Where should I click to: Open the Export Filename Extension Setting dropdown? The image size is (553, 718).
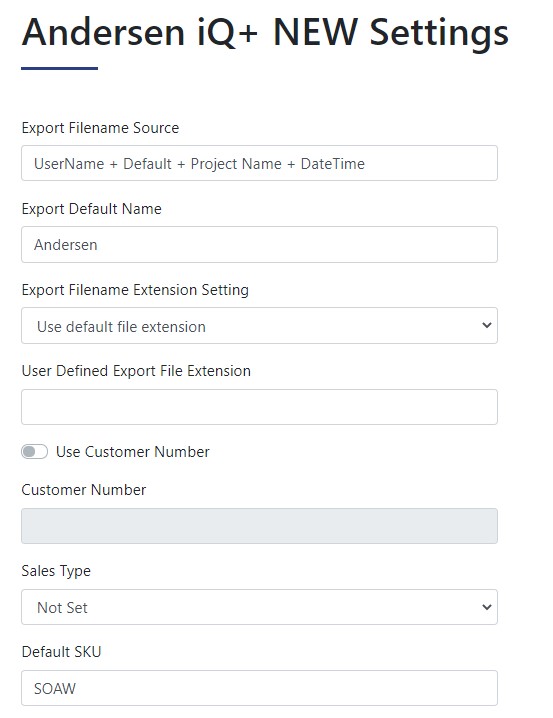259,326
